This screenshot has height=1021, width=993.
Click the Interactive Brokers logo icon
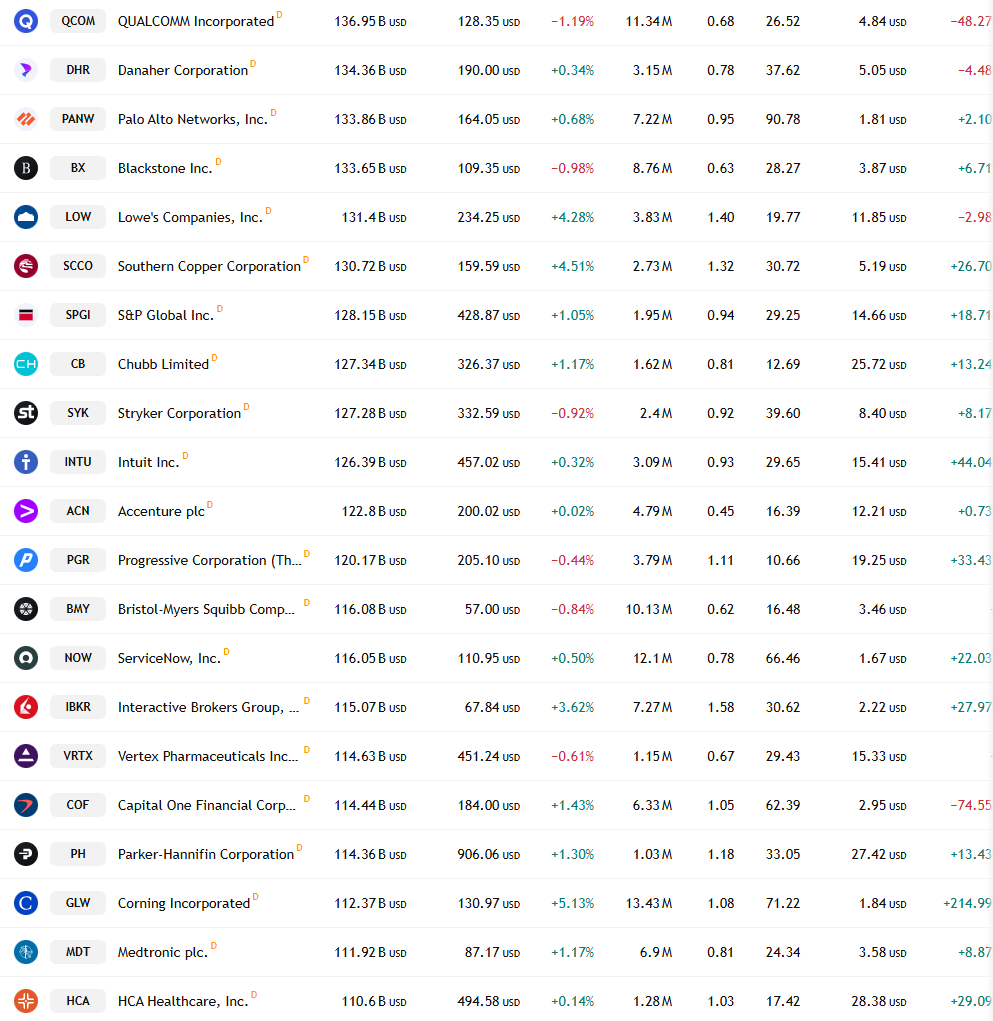tap(26, 707)
